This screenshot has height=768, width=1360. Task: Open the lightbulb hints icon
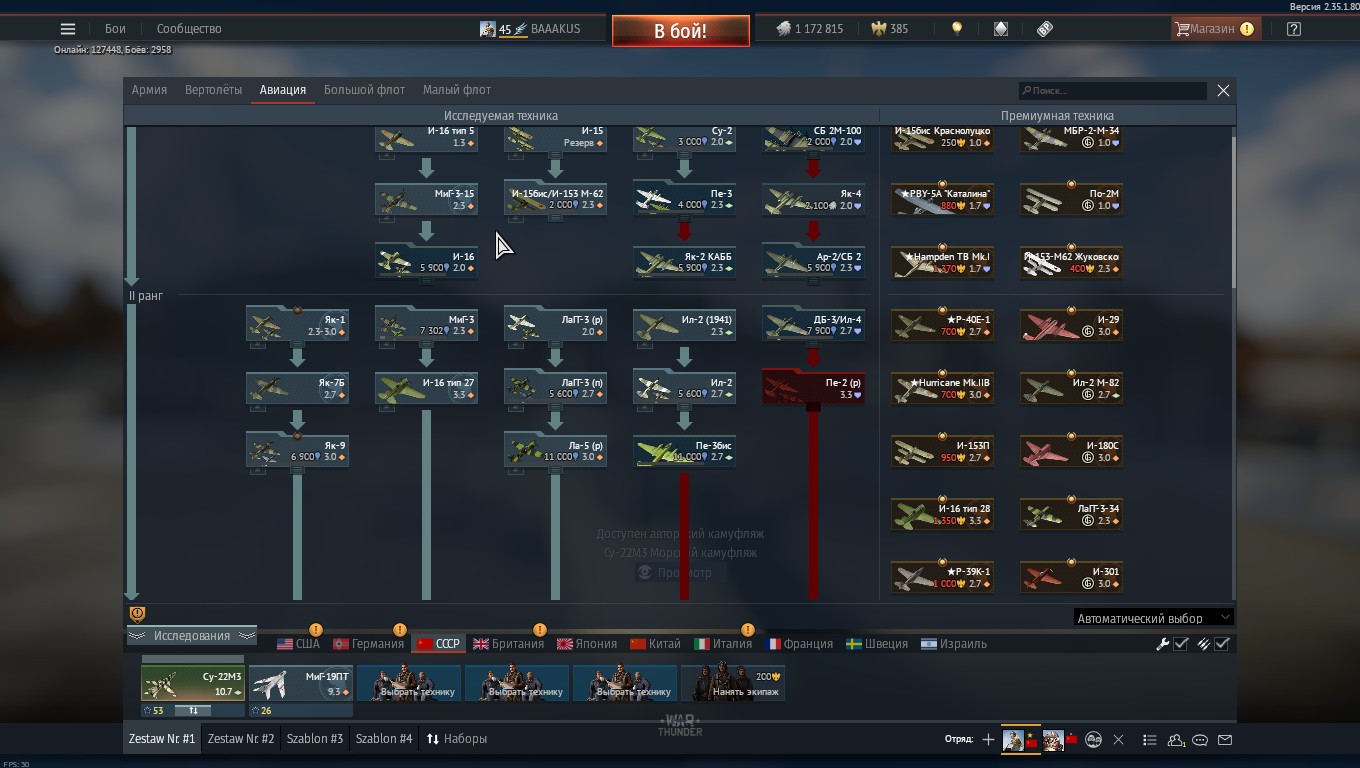pyautogui.click(x=957, y=29)
